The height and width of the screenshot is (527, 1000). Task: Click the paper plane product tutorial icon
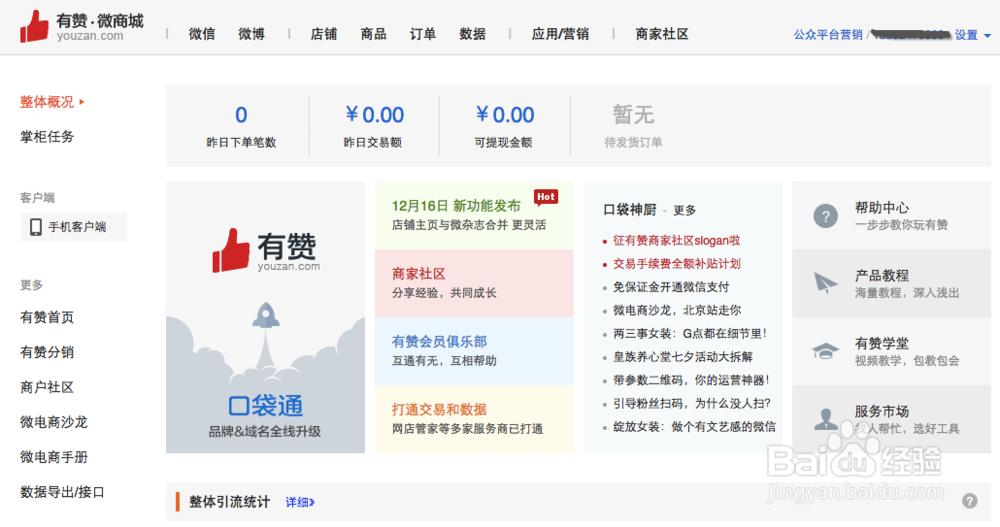tap(825, 283)
